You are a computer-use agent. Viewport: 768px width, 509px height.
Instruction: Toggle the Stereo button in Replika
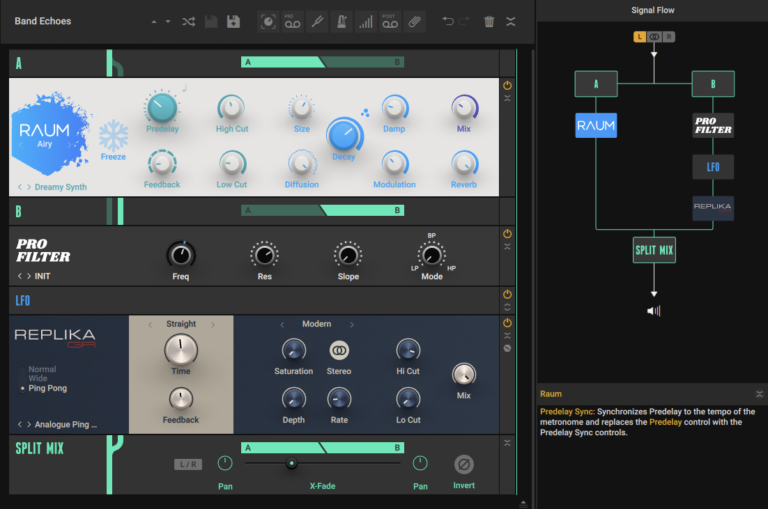[x=339, y=351]
